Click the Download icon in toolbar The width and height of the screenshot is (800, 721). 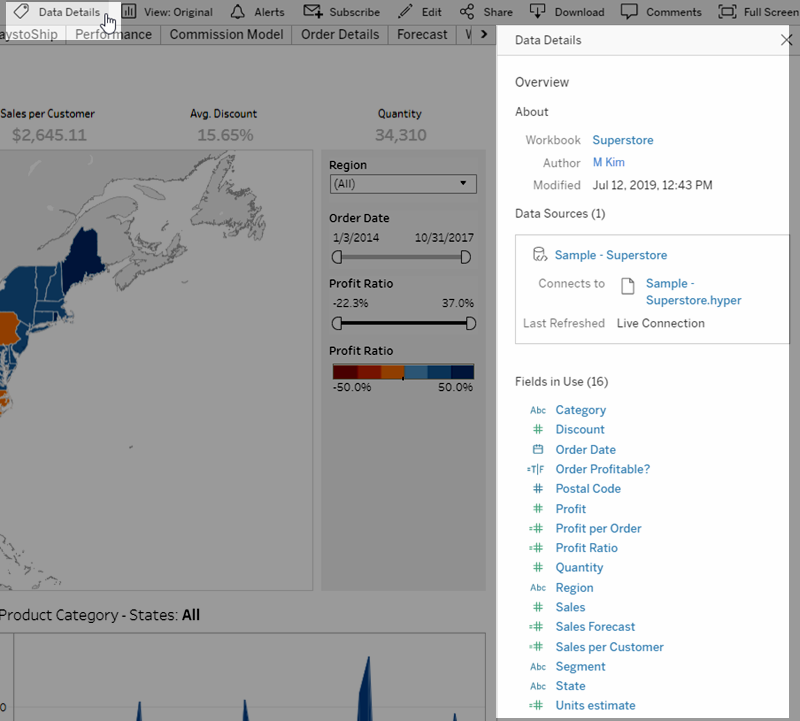pyautogui.click(x=537, y=11)
